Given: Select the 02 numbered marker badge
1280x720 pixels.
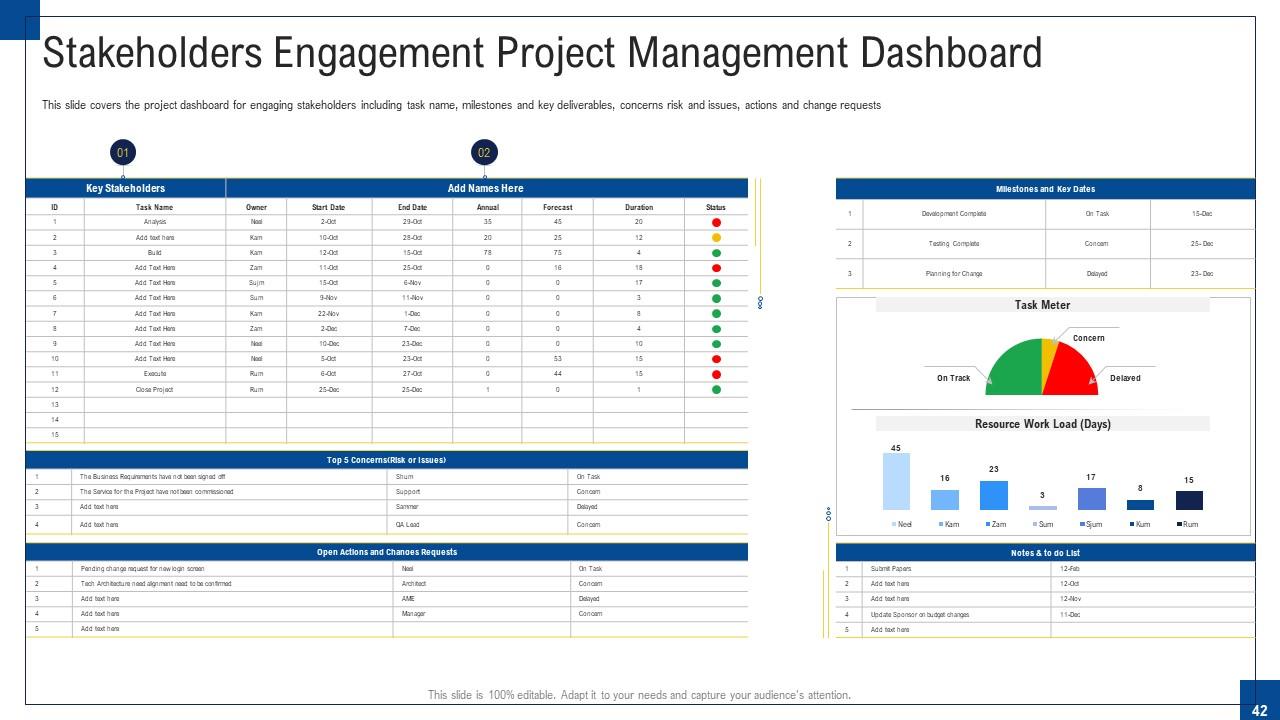Looking at the screenshot, I should [484, 152].
